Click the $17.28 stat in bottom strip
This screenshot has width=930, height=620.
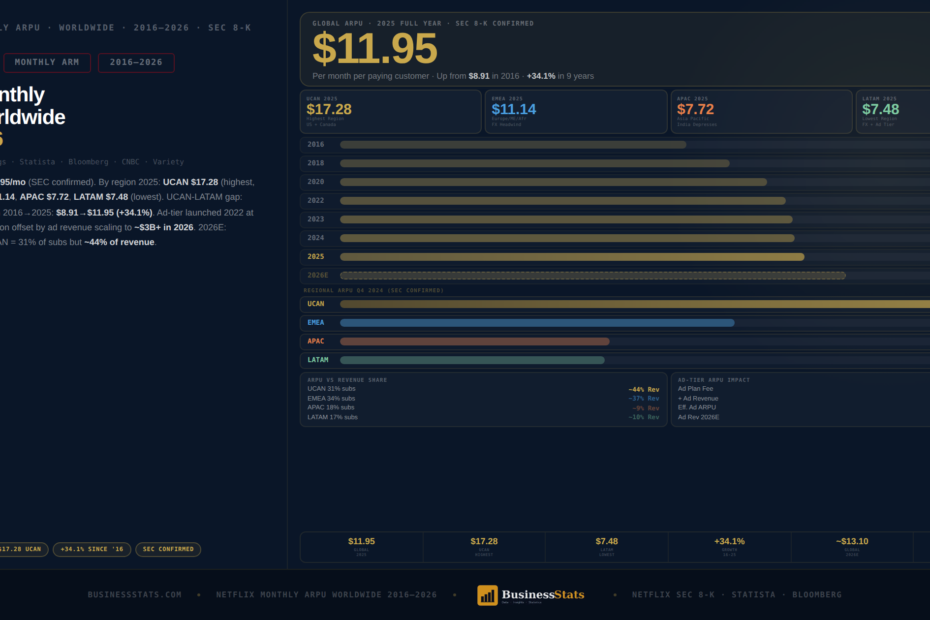(484, 546)
